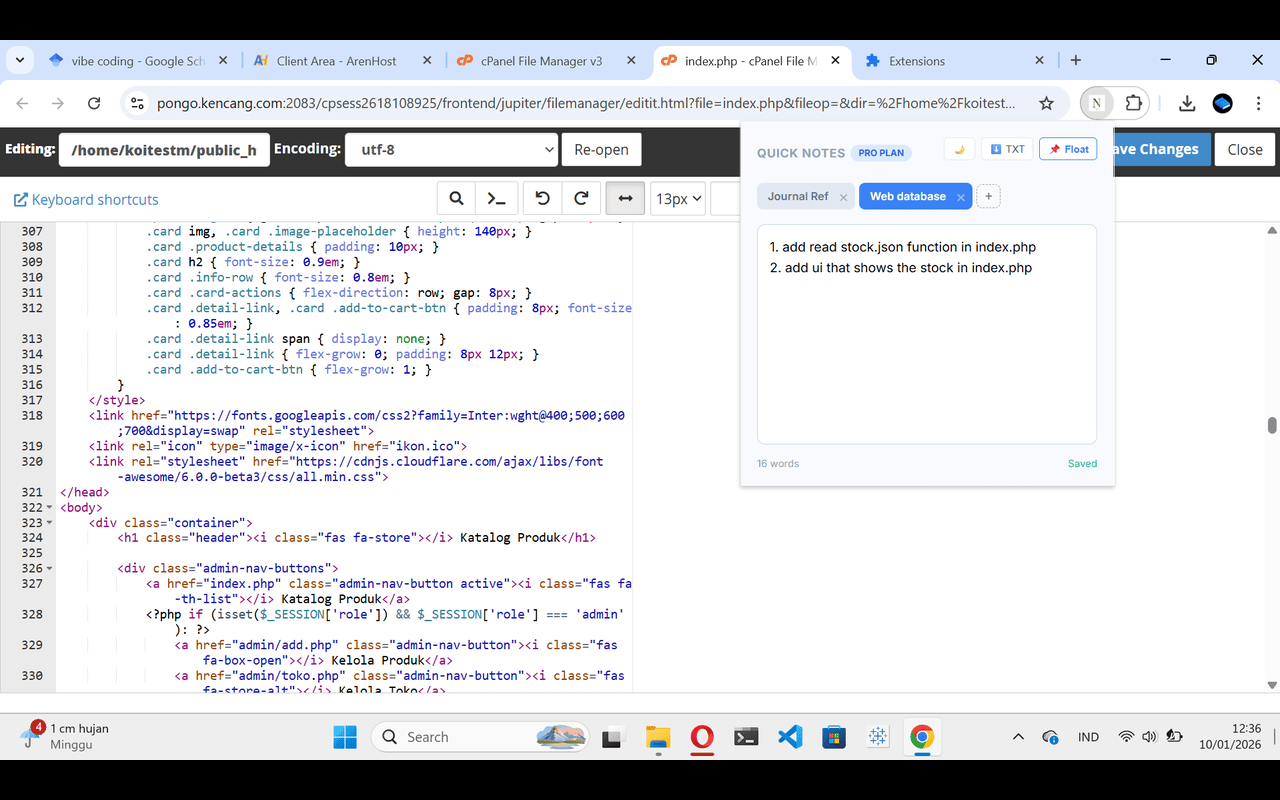
Task: Collapse the body tag fold arrow at line 322
Action: click(x=50, y=507)
